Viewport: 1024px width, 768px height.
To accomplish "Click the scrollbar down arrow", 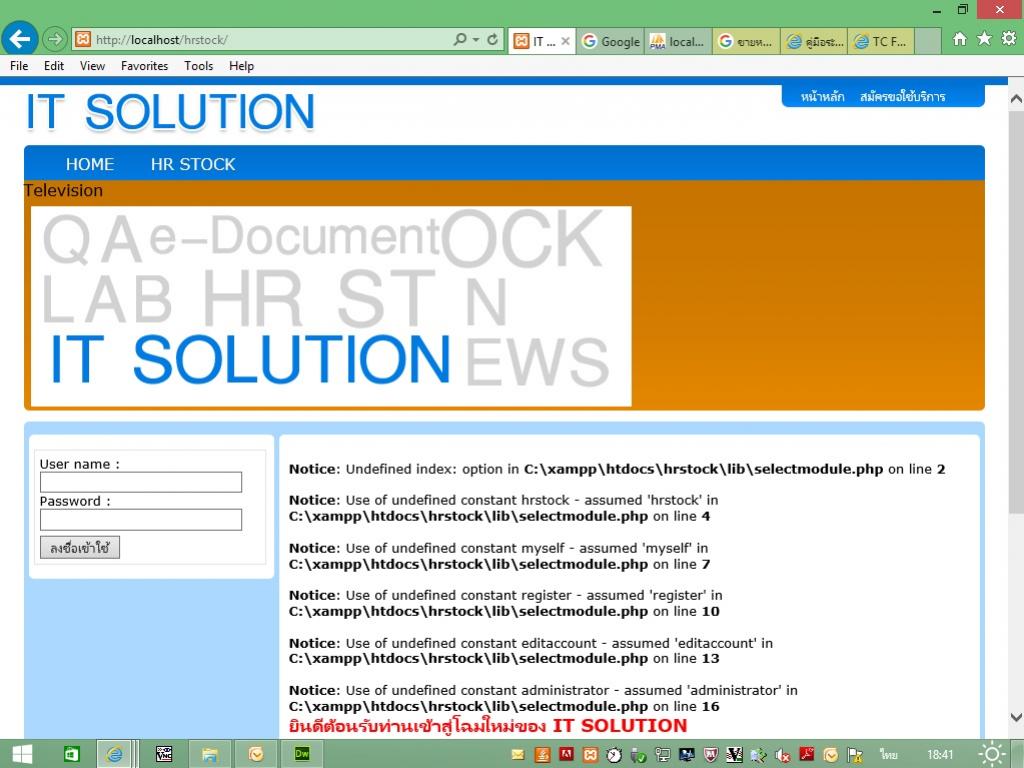I will coord(1016,717).
